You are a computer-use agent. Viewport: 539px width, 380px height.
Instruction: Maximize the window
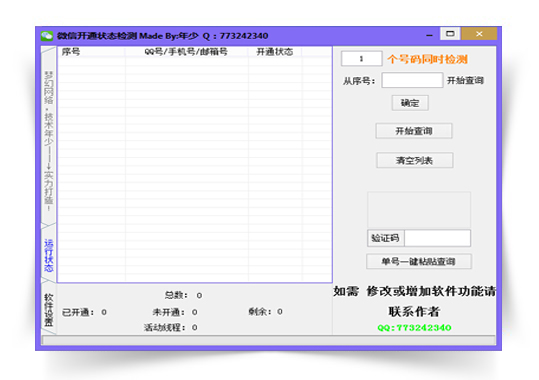coord(450,34)
